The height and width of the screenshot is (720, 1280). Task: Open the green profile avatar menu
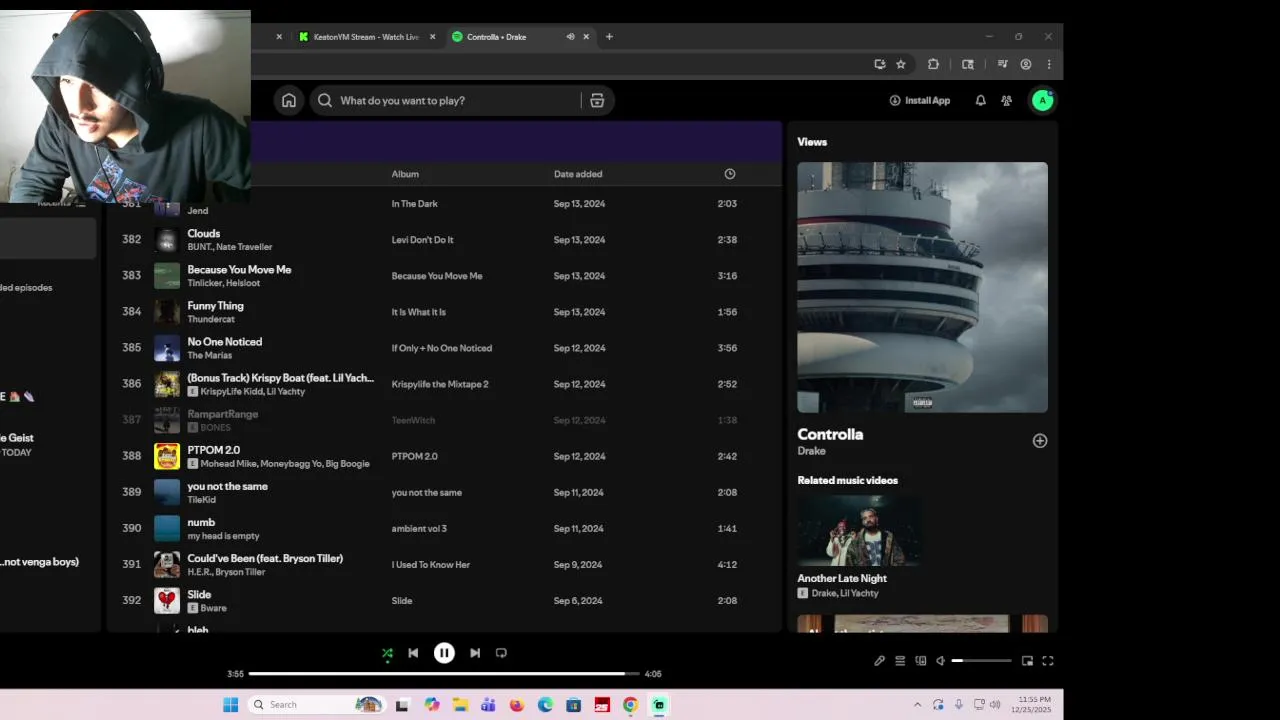coord(1042,100)
